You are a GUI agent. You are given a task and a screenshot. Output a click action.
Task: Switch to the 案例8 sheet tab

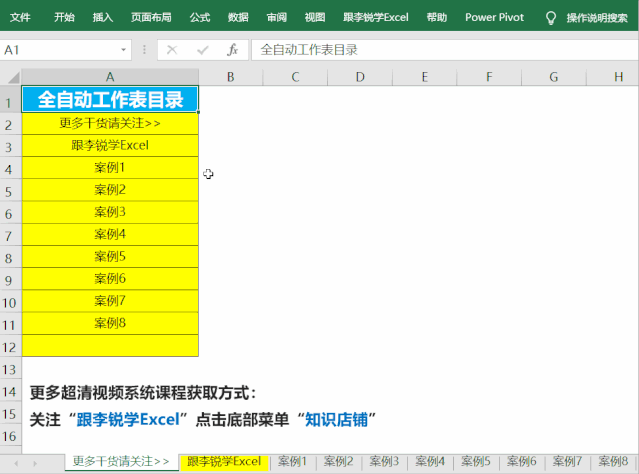[x=613, y=462]
